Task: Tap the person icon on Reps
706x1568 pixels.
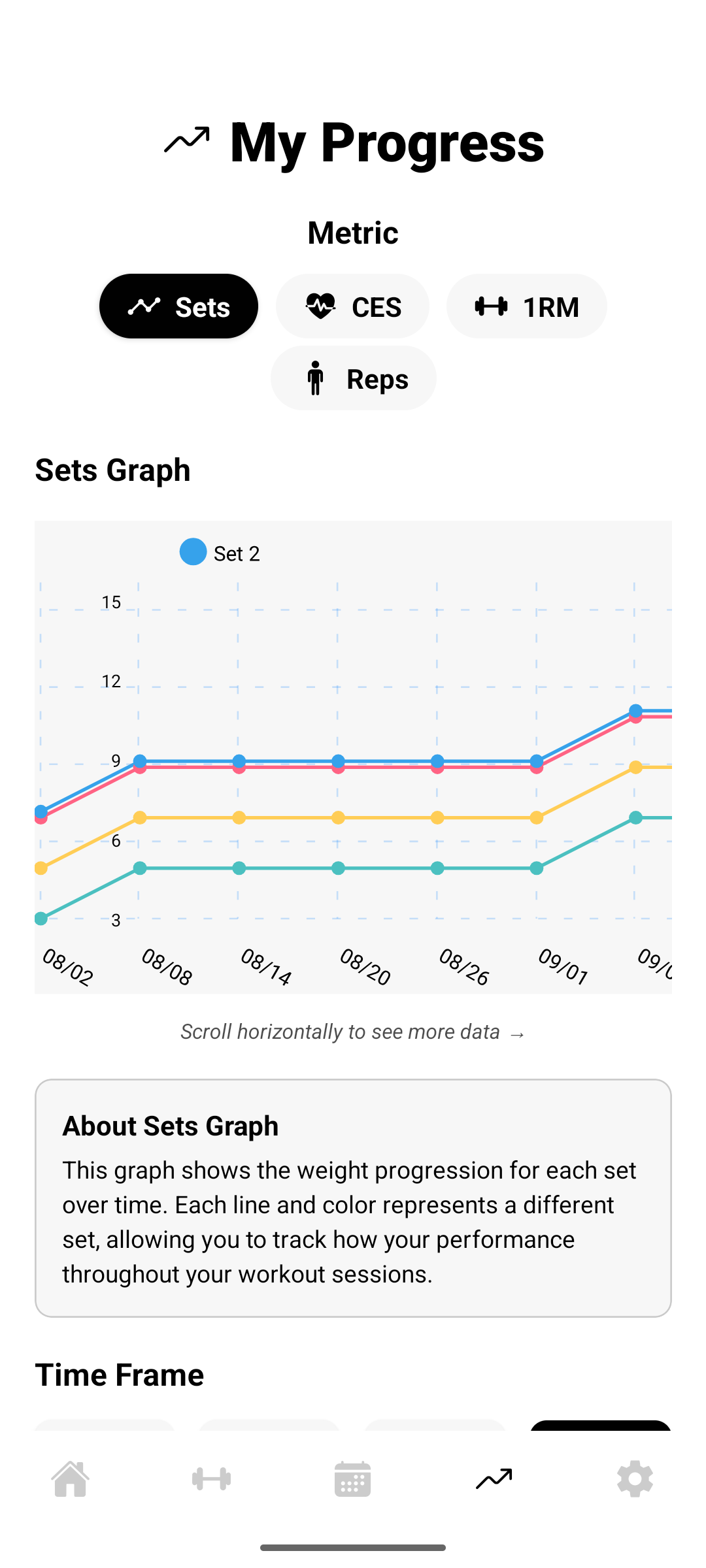Action: pyautogui.click(x=315, y=378)
